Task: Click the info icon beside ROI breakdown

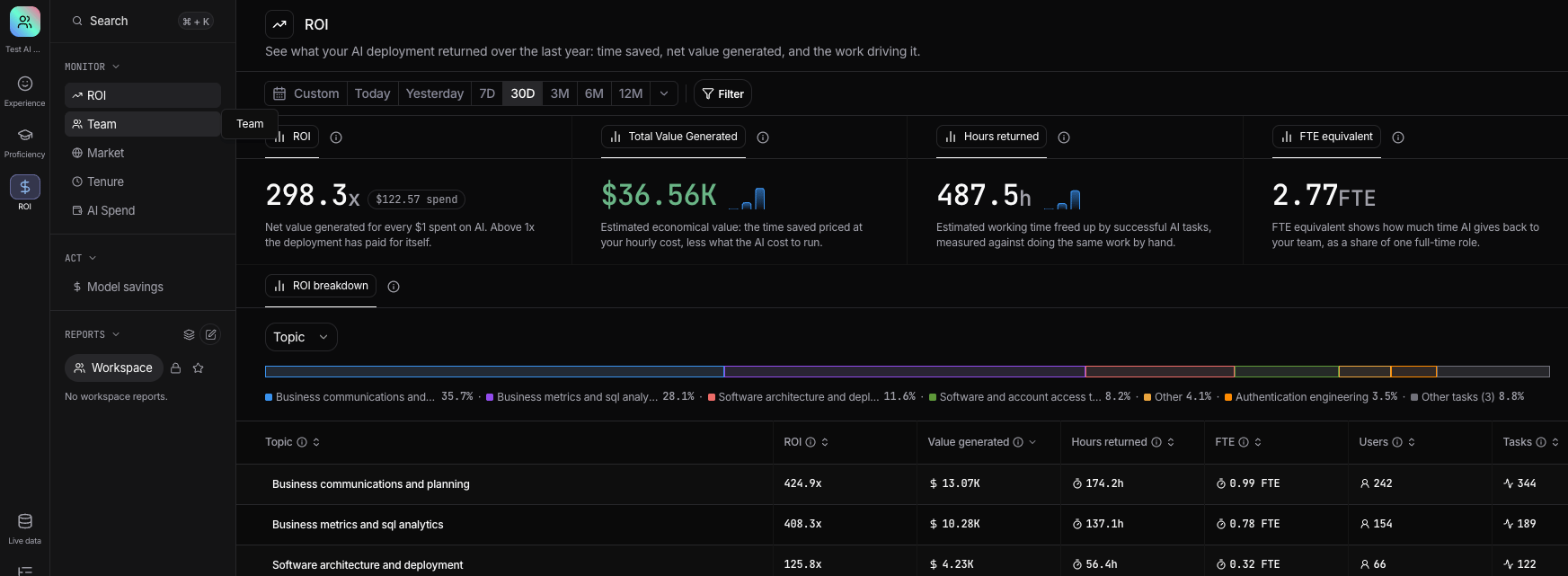Action: pos(394,287)
